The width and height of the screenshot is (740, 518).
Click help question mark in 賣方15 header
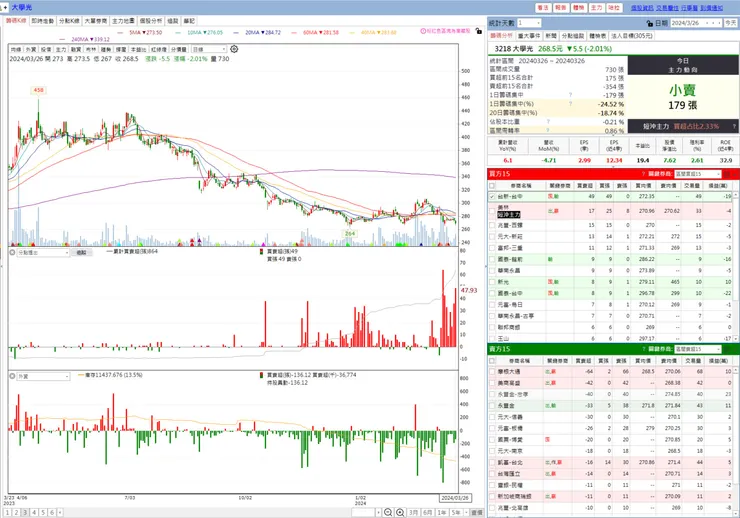click(643, 349)
